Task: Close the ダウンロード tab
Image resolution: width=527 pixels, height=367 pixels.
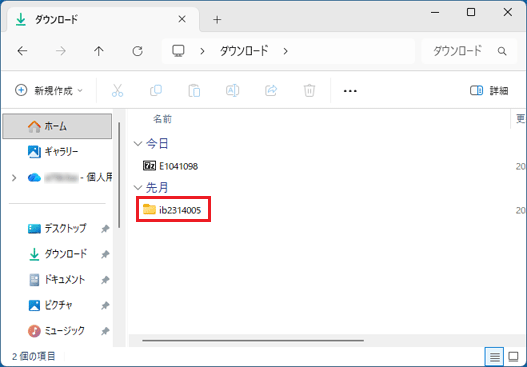Action: (x=182, y=19)
